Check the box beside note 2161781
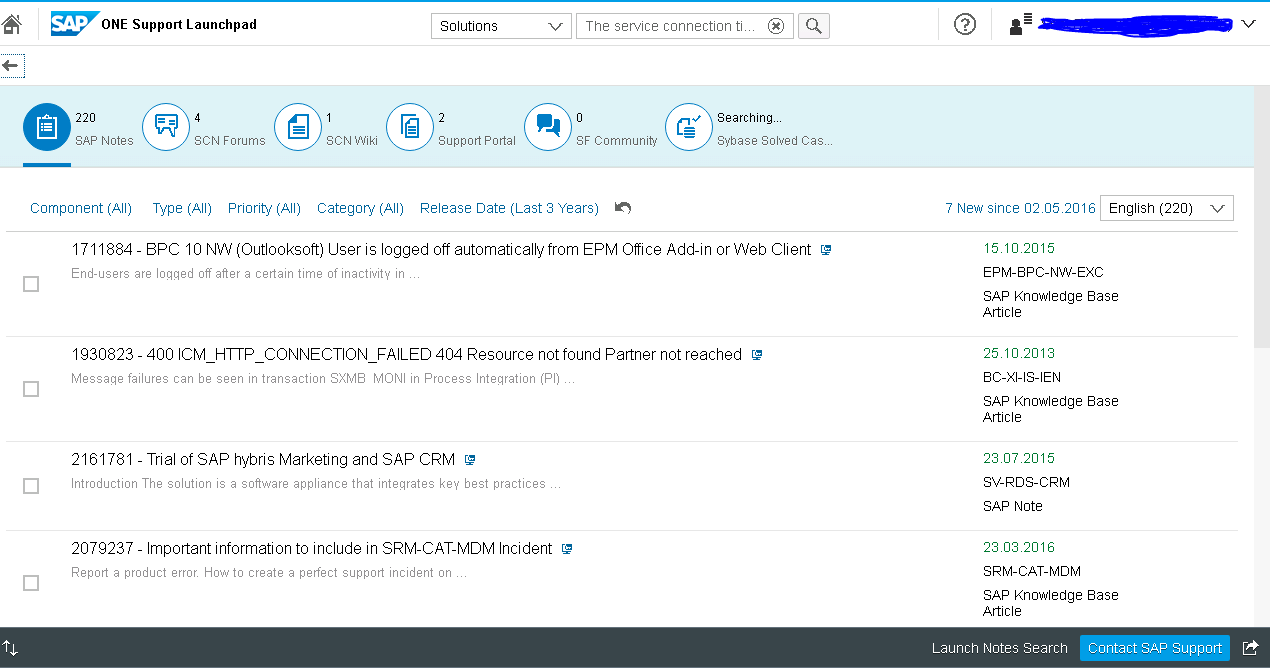The height and width of the screenshot is (668, 1270). (x=31, y=486)
